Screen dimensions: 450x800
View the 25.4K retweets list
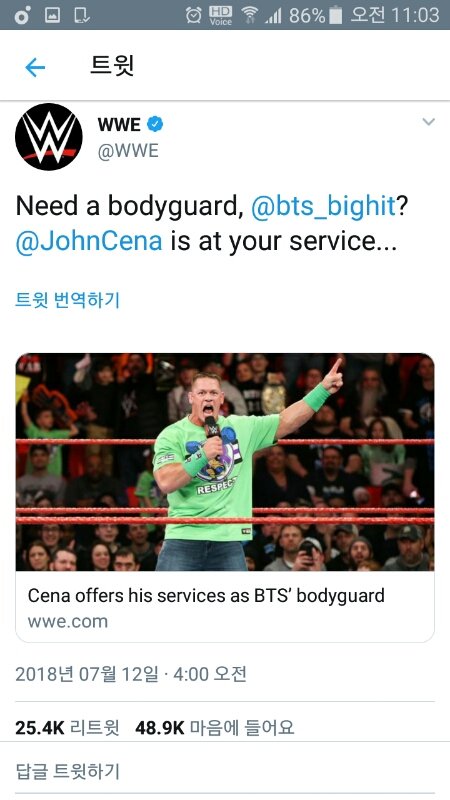(x=67, y=728)
